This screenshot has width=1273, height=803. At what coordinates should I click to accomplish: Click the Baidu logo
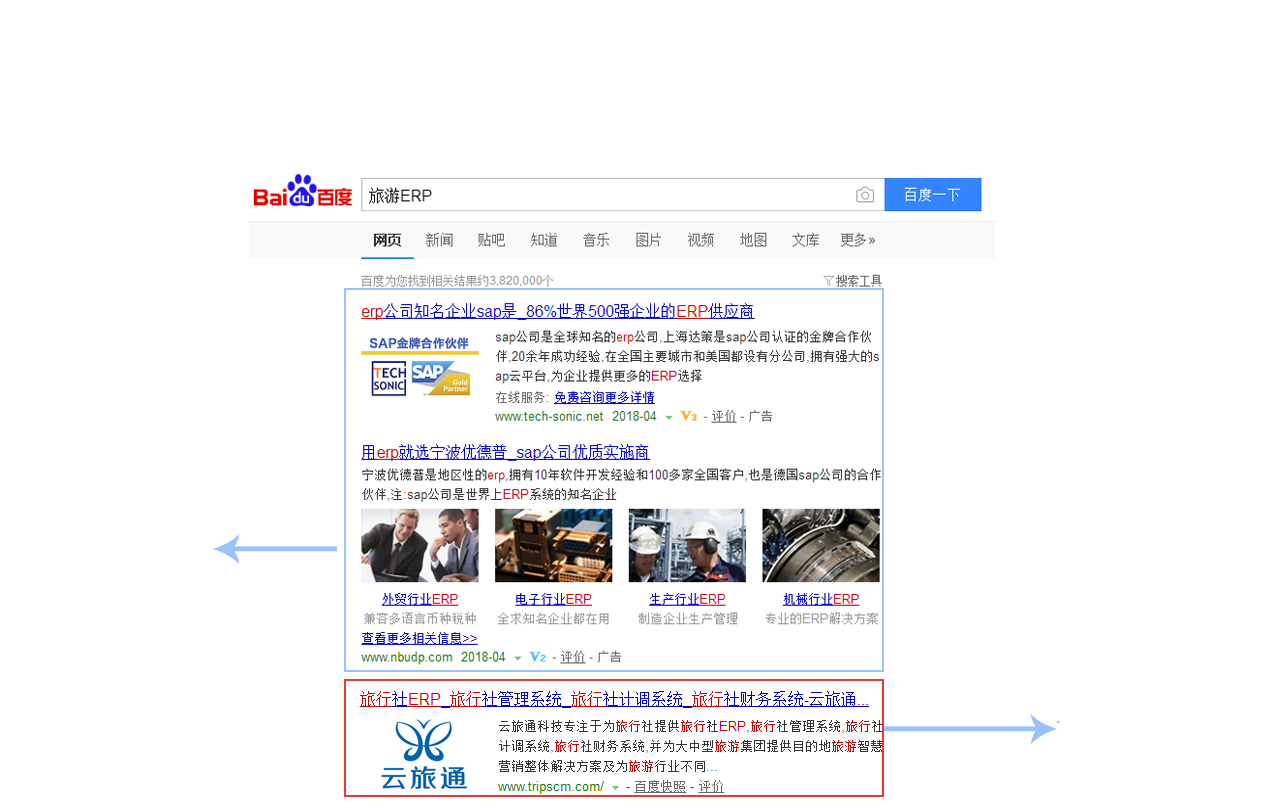click(x=303, y=191)
